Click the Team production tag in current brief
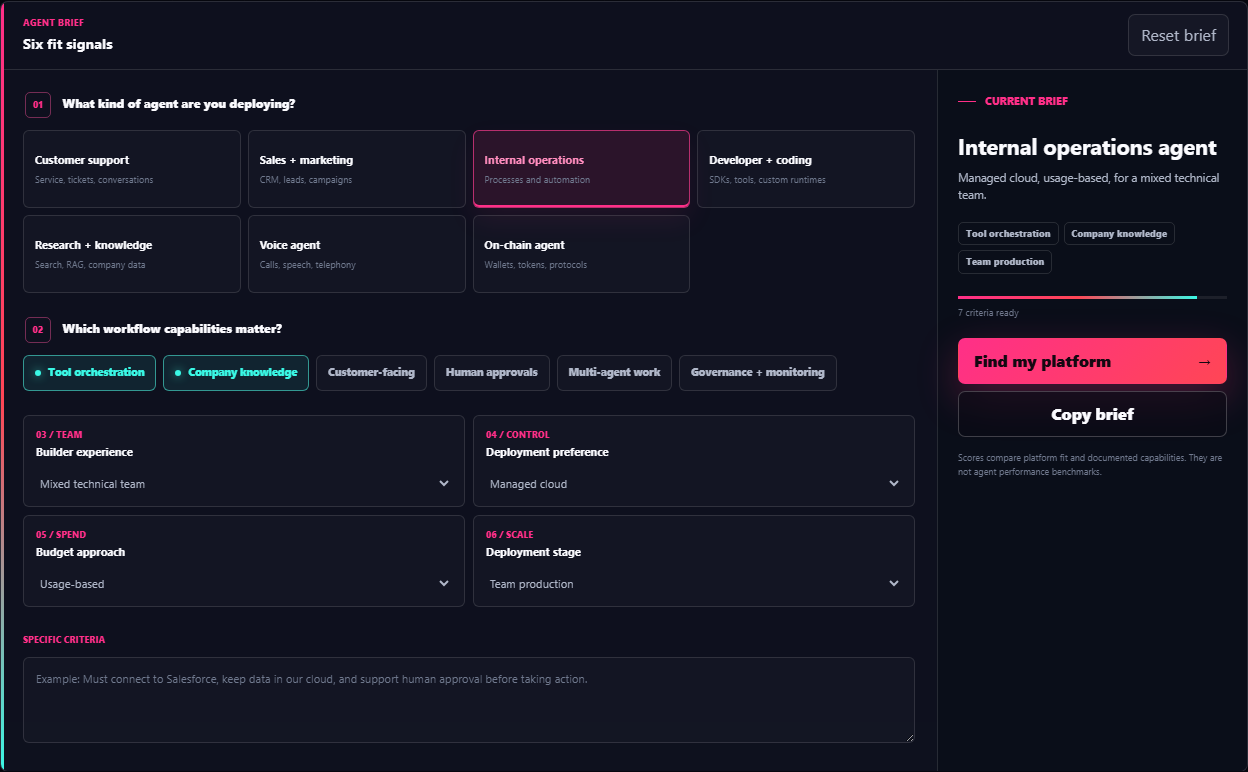 pyautogui.click(x=1005, y=262)
